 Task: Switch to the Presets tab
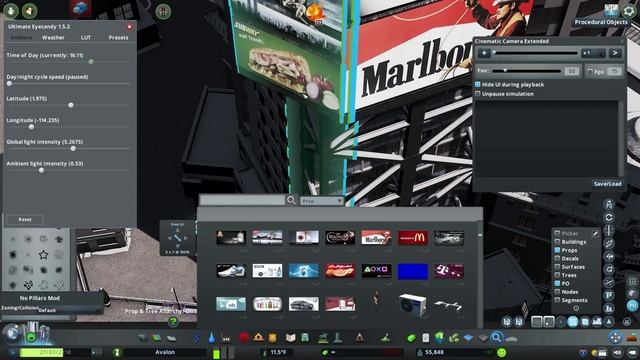(118, 38)
